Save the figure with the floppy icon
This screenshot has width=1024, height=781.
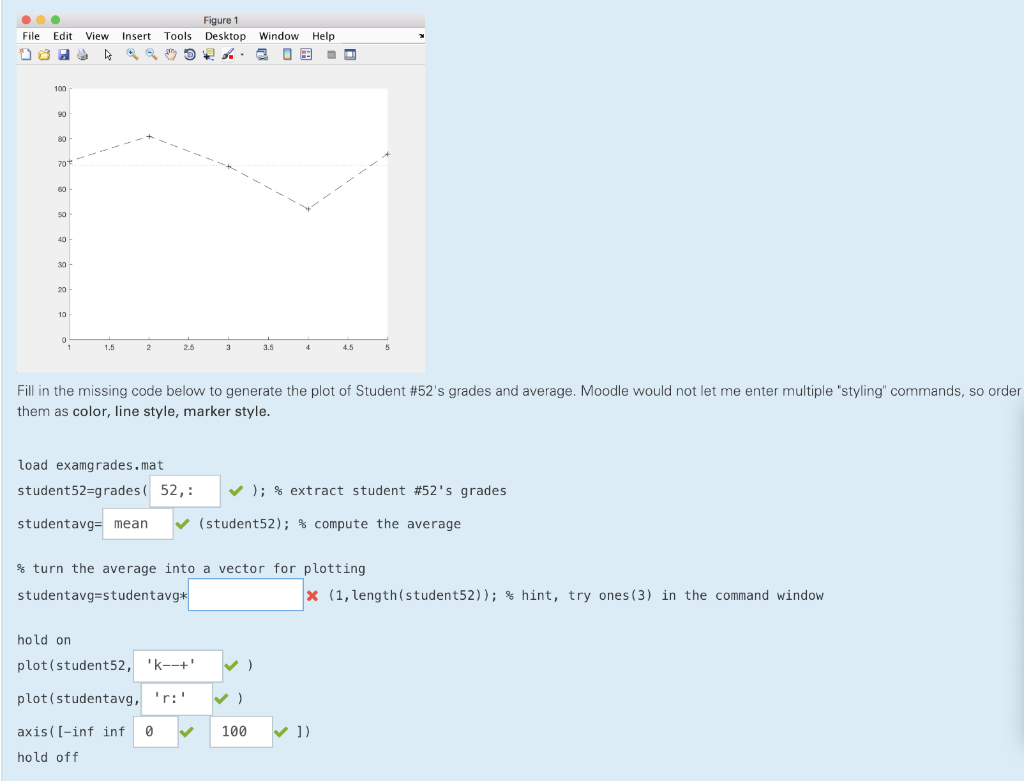click(x=63, y=55)
